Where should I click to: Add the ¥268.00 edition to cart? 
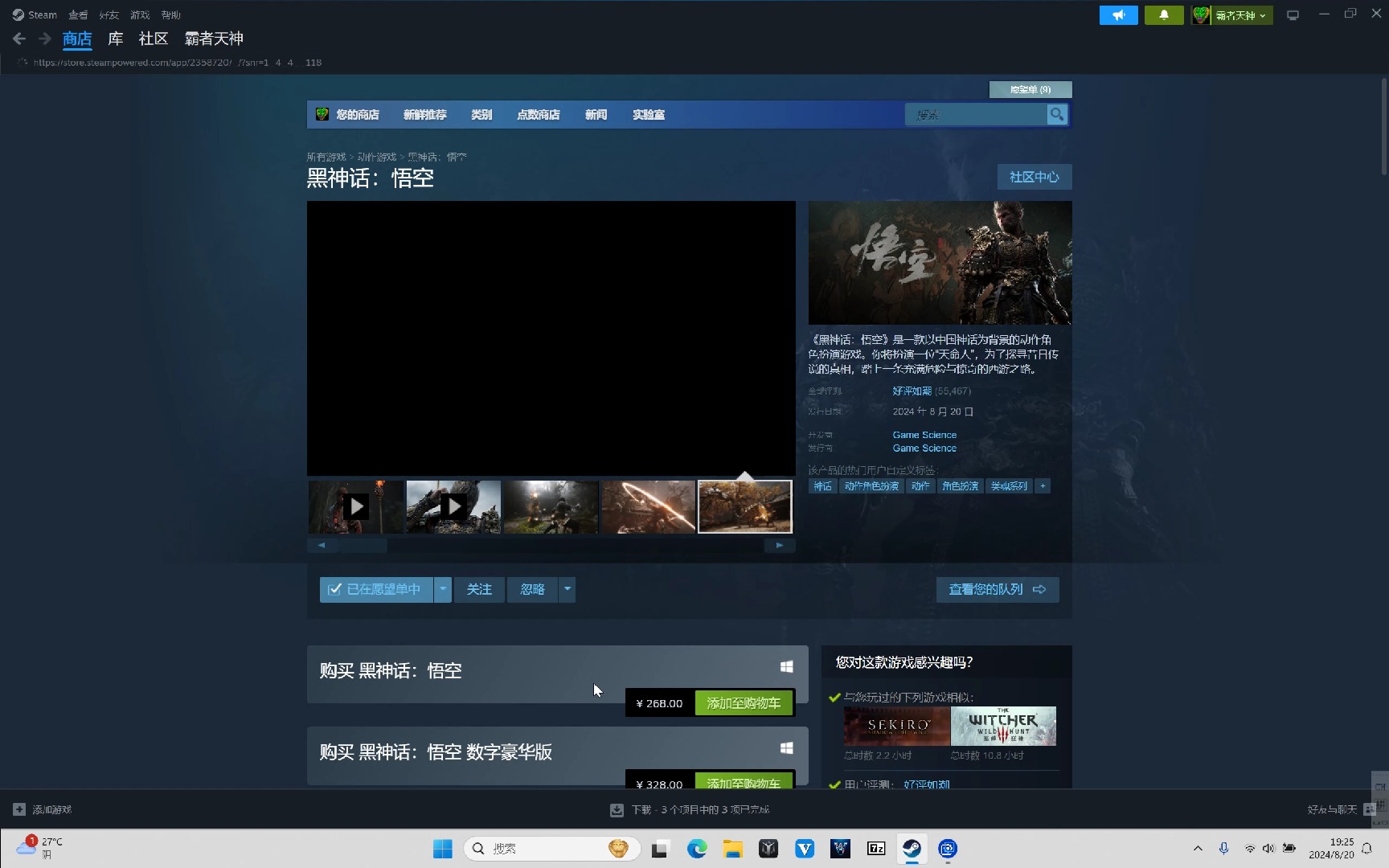(x=744, y=703)
